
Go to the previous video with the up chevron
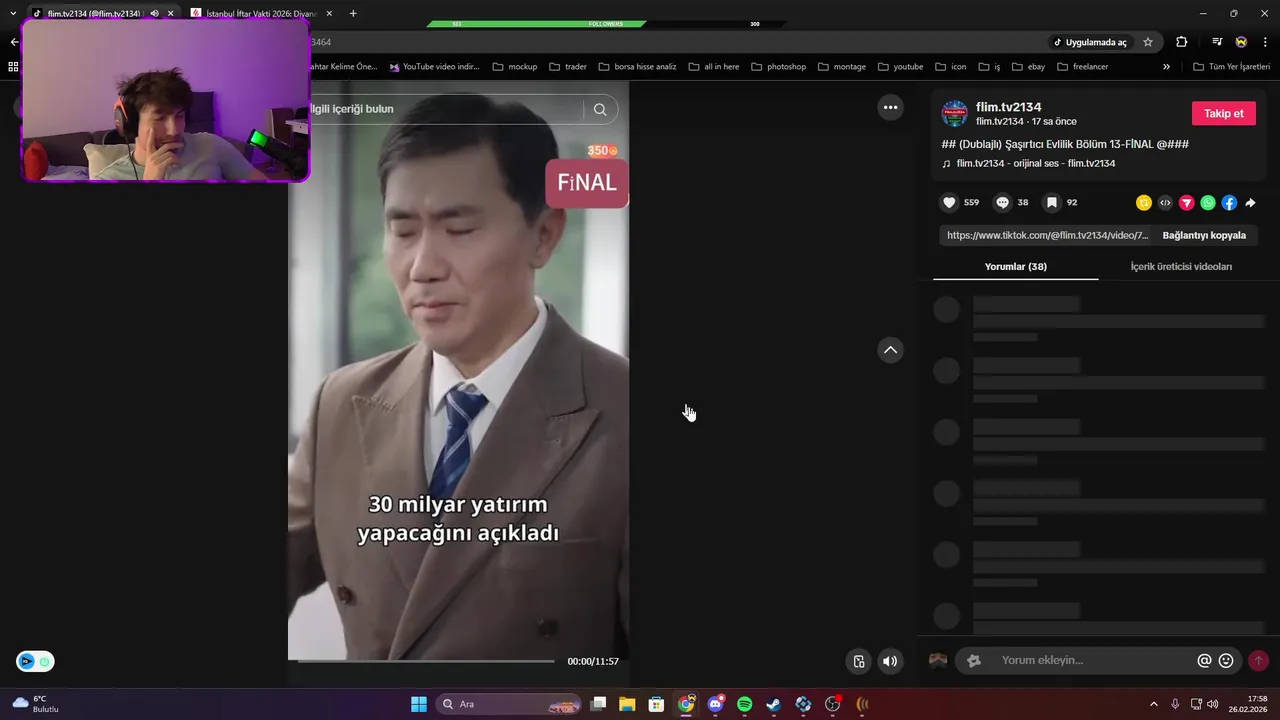pos(890,350)
